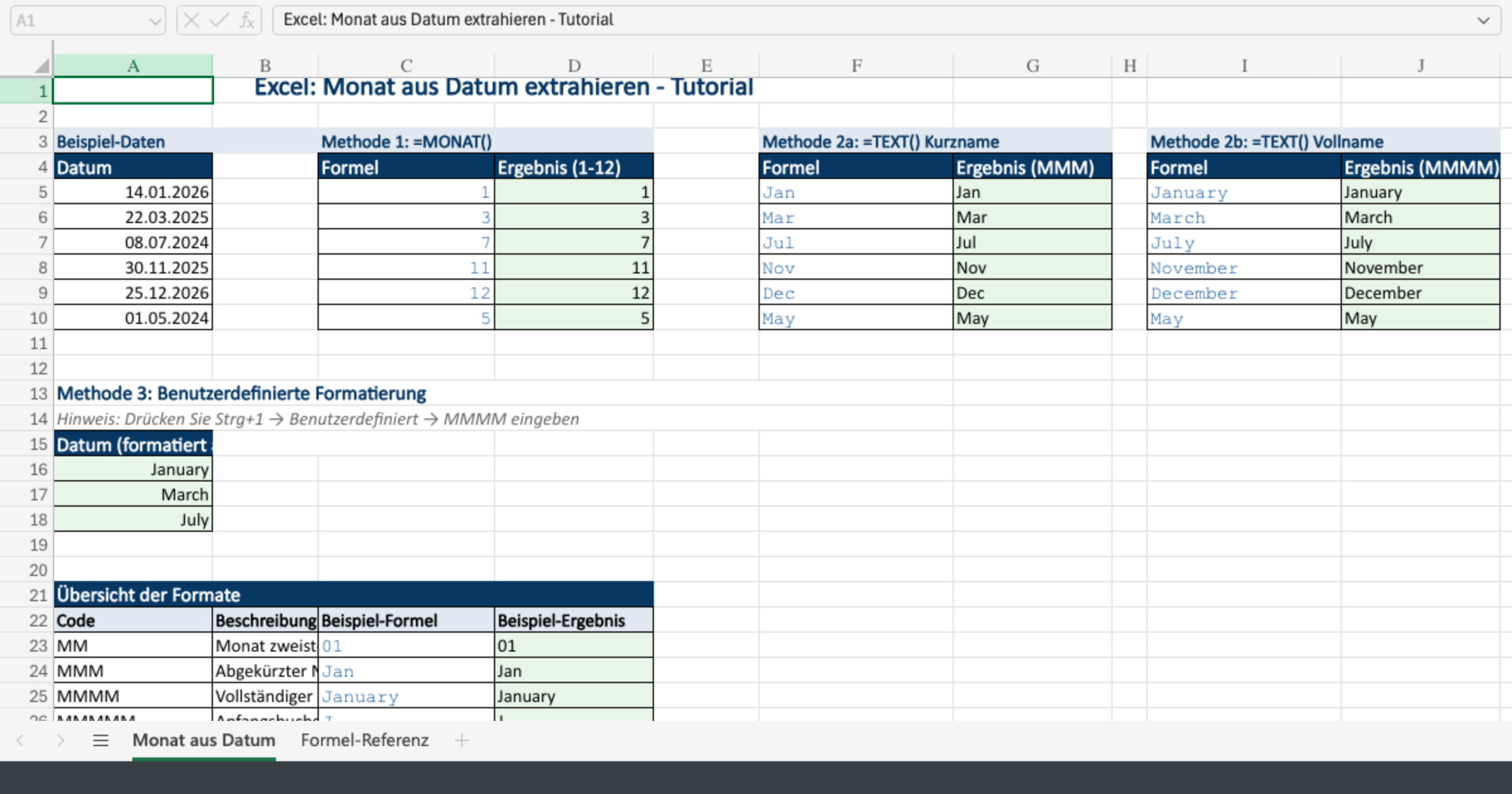Select the Monat aus Datum sheet tab
The image size is (1512, 794).
(203, 740)
